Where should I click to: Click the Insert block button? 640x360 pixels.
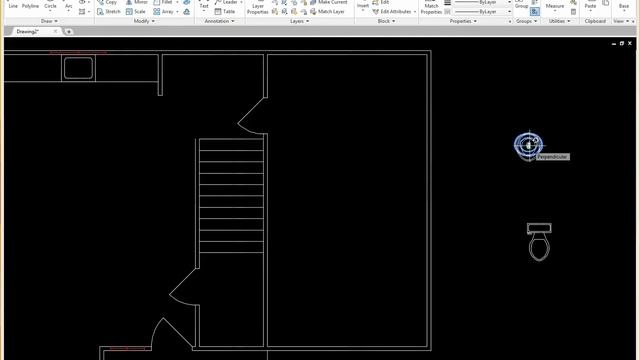pos(363,5)
